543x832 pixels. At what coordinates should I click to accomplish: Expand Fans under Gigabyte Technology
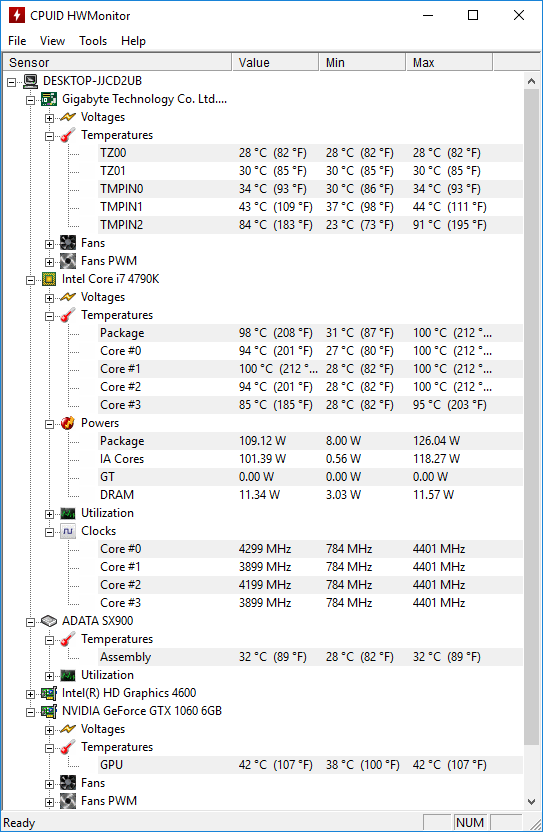[49, 244]
